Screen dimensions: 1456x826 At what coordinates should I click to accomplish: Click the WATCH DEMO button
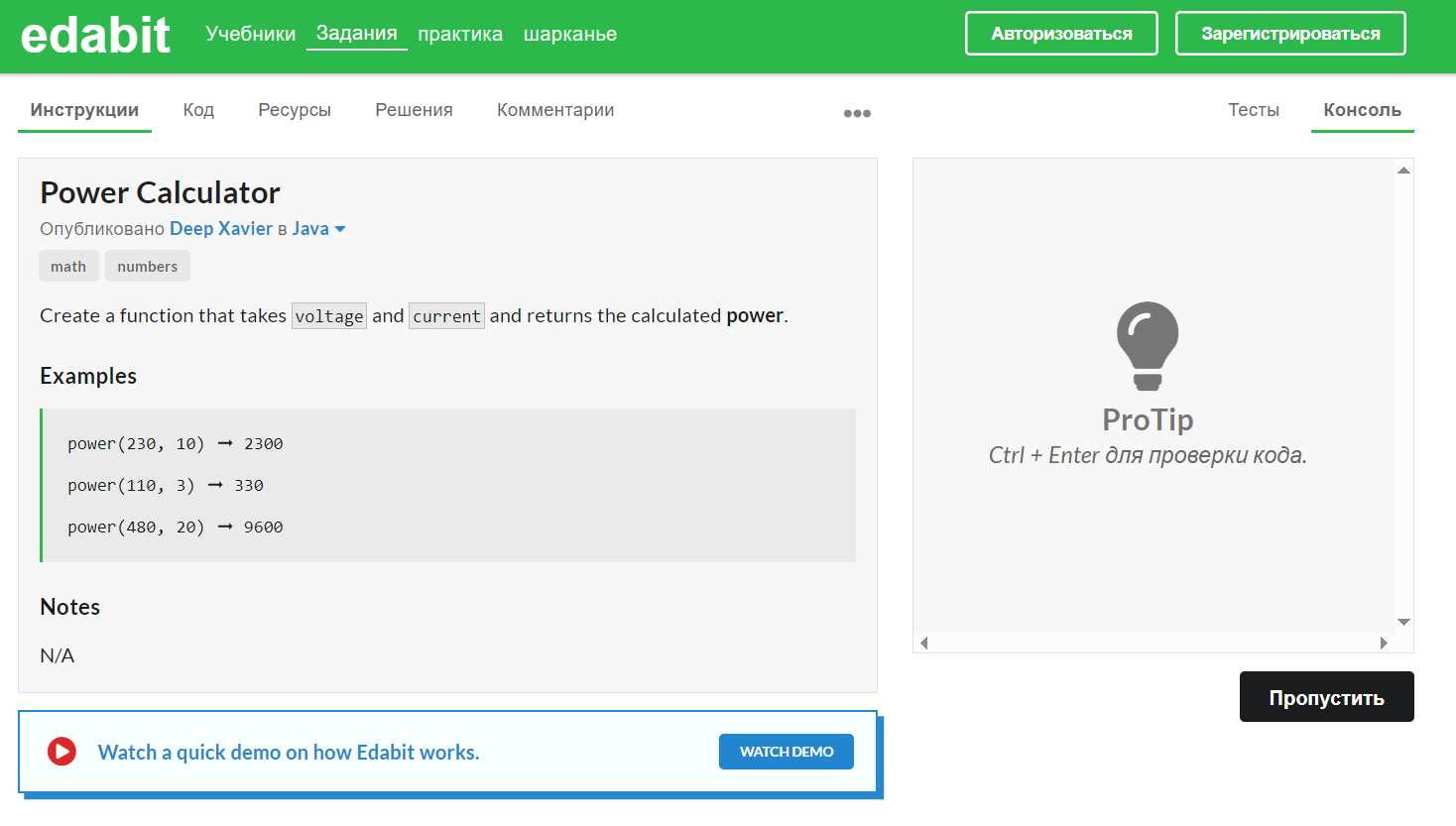786,752
